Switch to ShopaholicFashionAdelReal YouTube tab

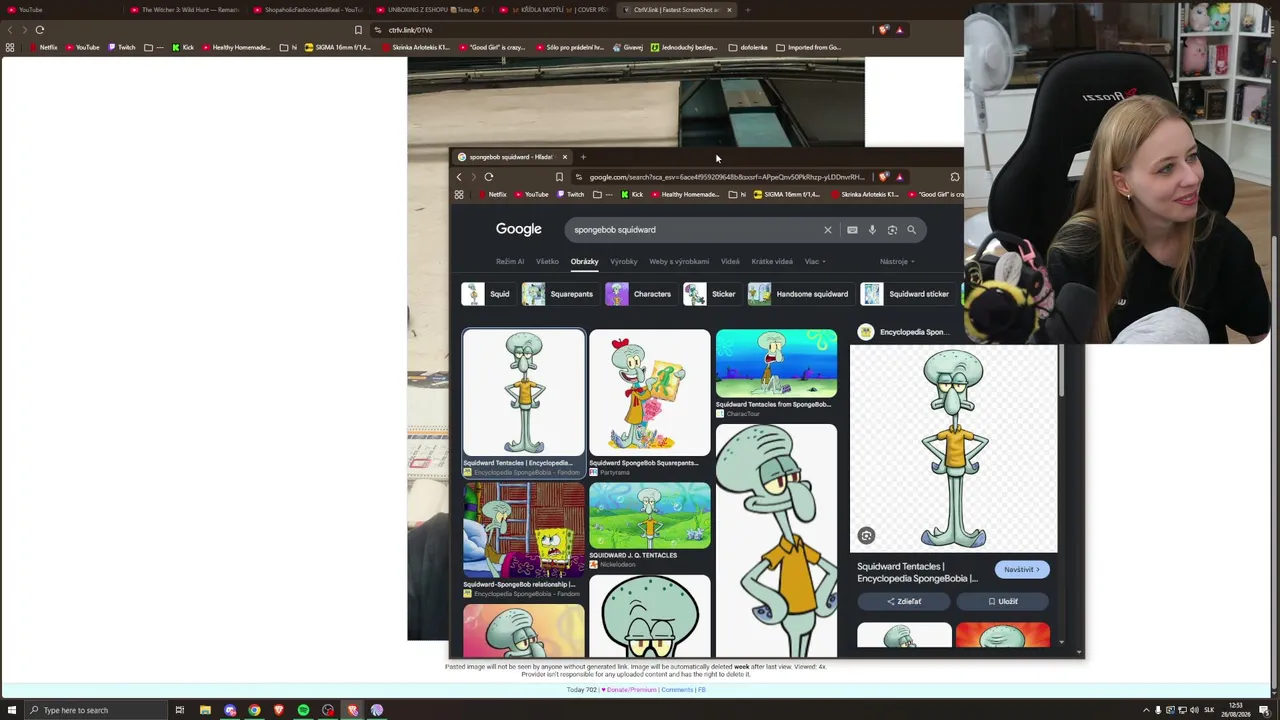click(x=308, y=10)
